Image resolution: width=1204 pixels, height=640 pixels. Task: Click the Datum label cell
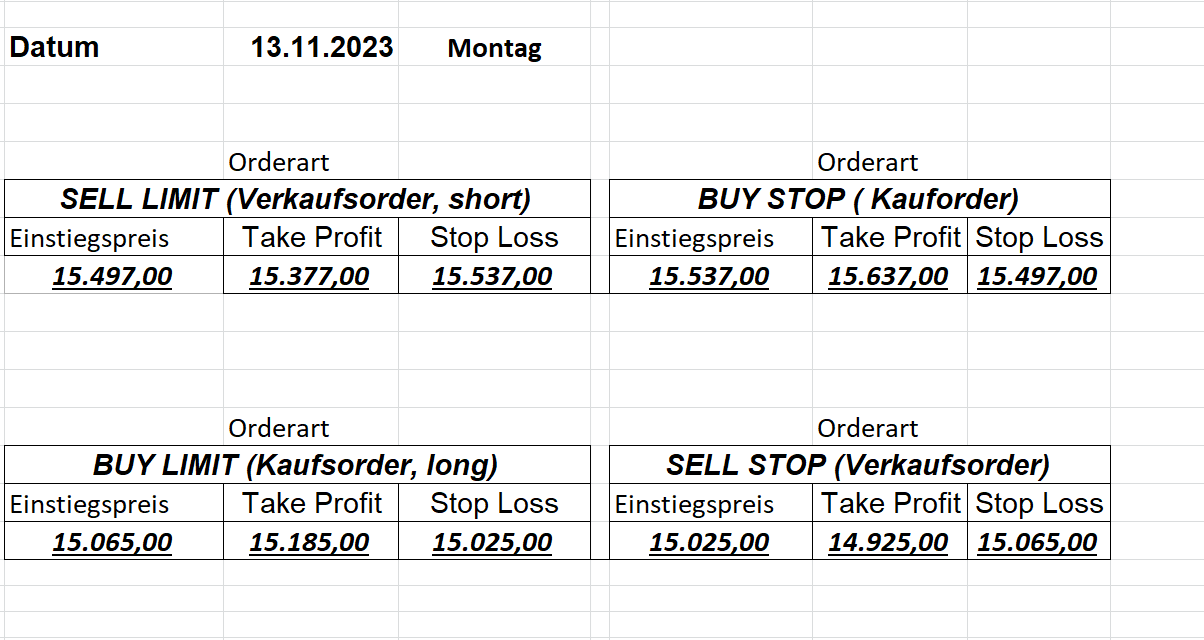pos(55,47)
